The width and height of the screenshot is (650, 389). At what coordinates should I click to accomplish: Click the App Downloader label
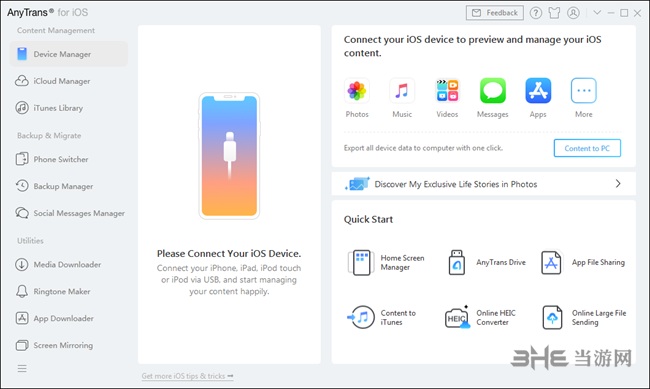point(63,318)
